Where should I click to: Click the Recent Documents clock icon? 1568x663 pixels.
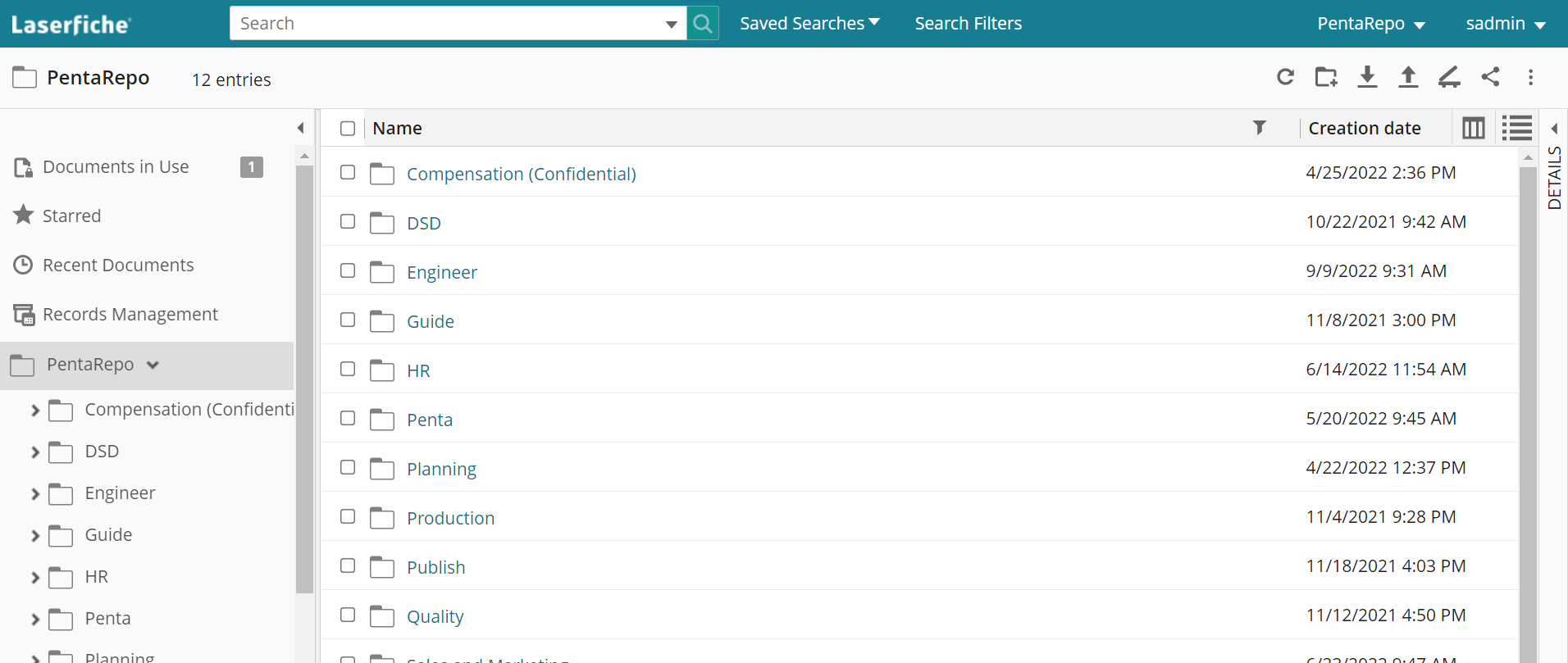click(x=23, y=265)
